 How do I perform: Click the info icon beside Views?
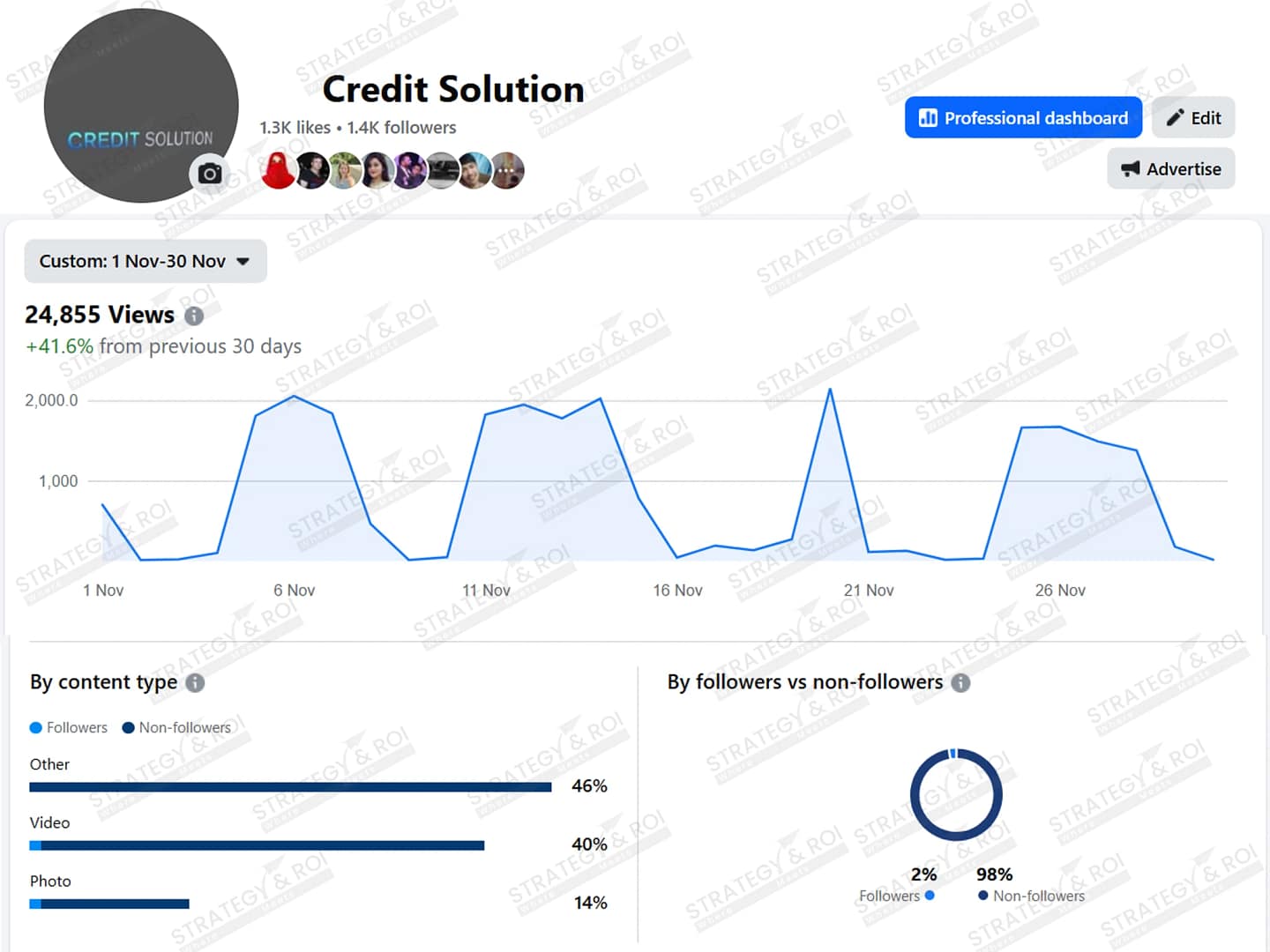[x=194, y=316]
